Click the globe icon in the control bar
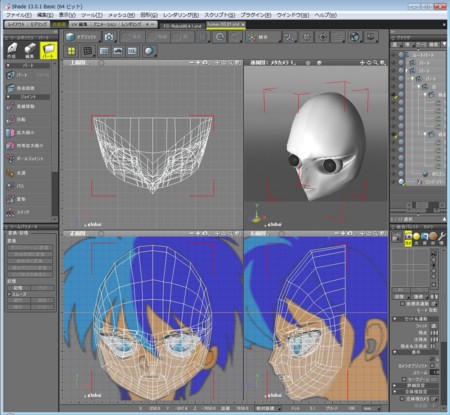 point(355,37)
